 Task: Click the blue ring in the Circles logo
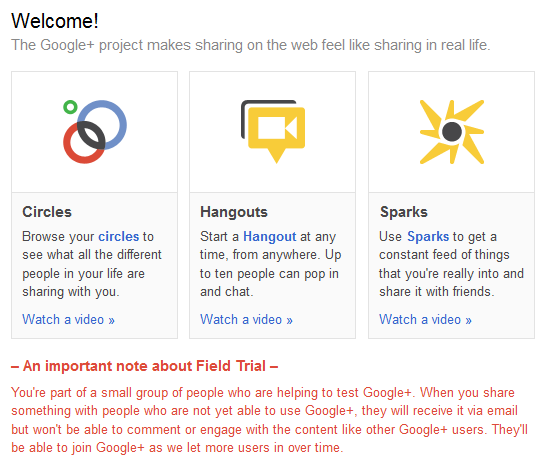pyautogui.click(x=102, y=125)
